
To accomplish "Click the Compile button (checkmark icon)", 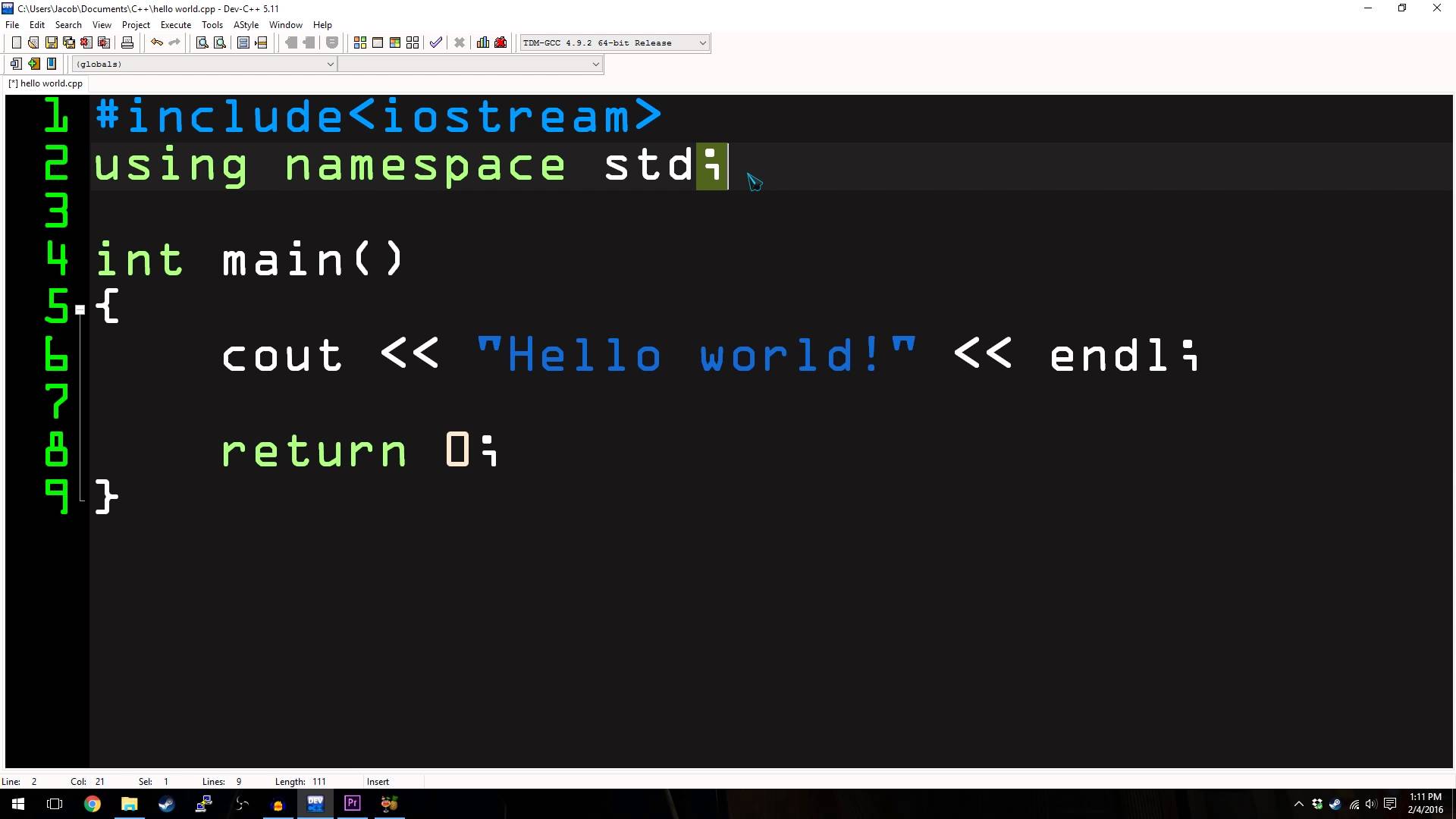I will [x=436, y=42].
